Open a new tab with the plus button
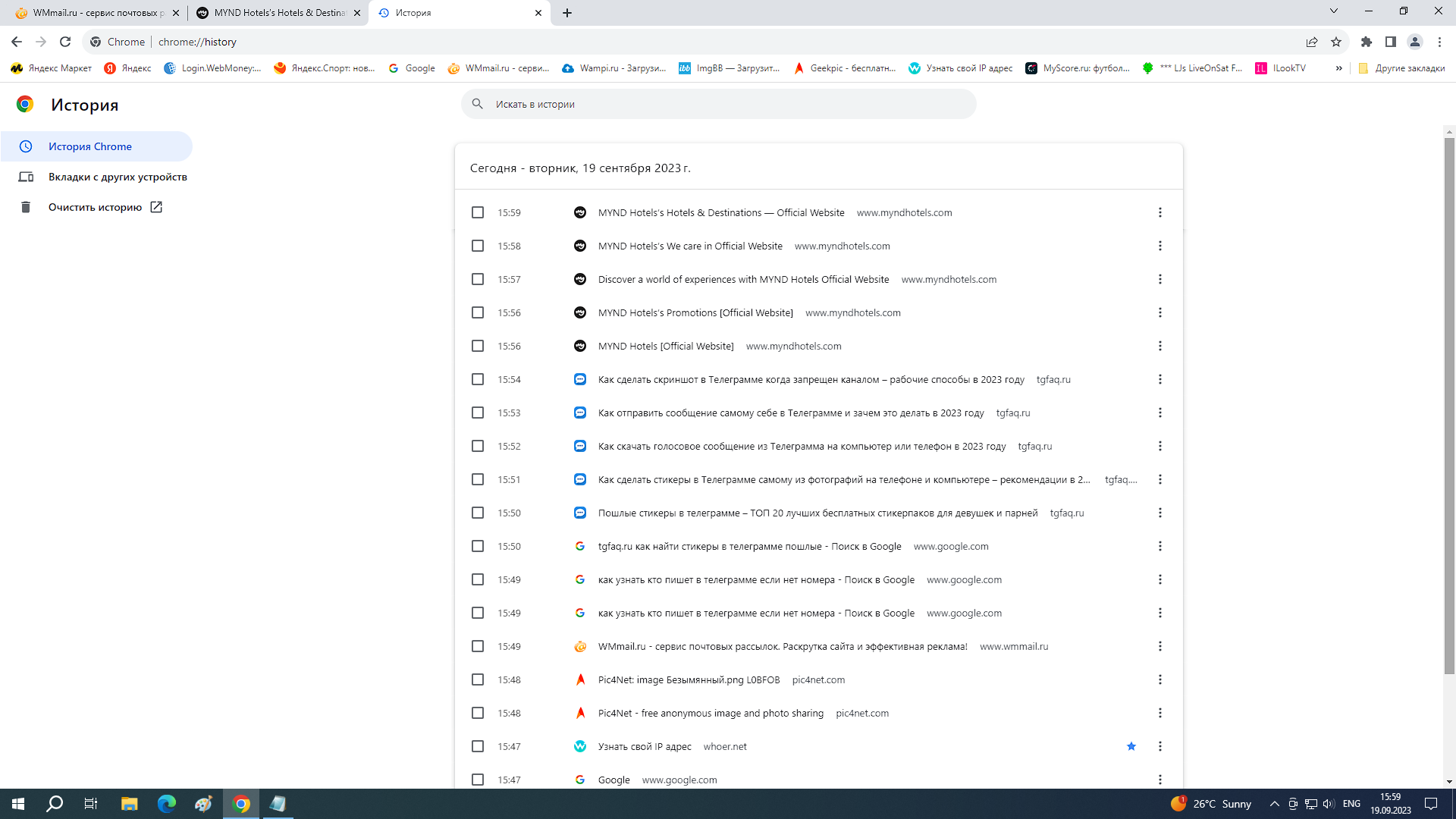 pos(567,13)
